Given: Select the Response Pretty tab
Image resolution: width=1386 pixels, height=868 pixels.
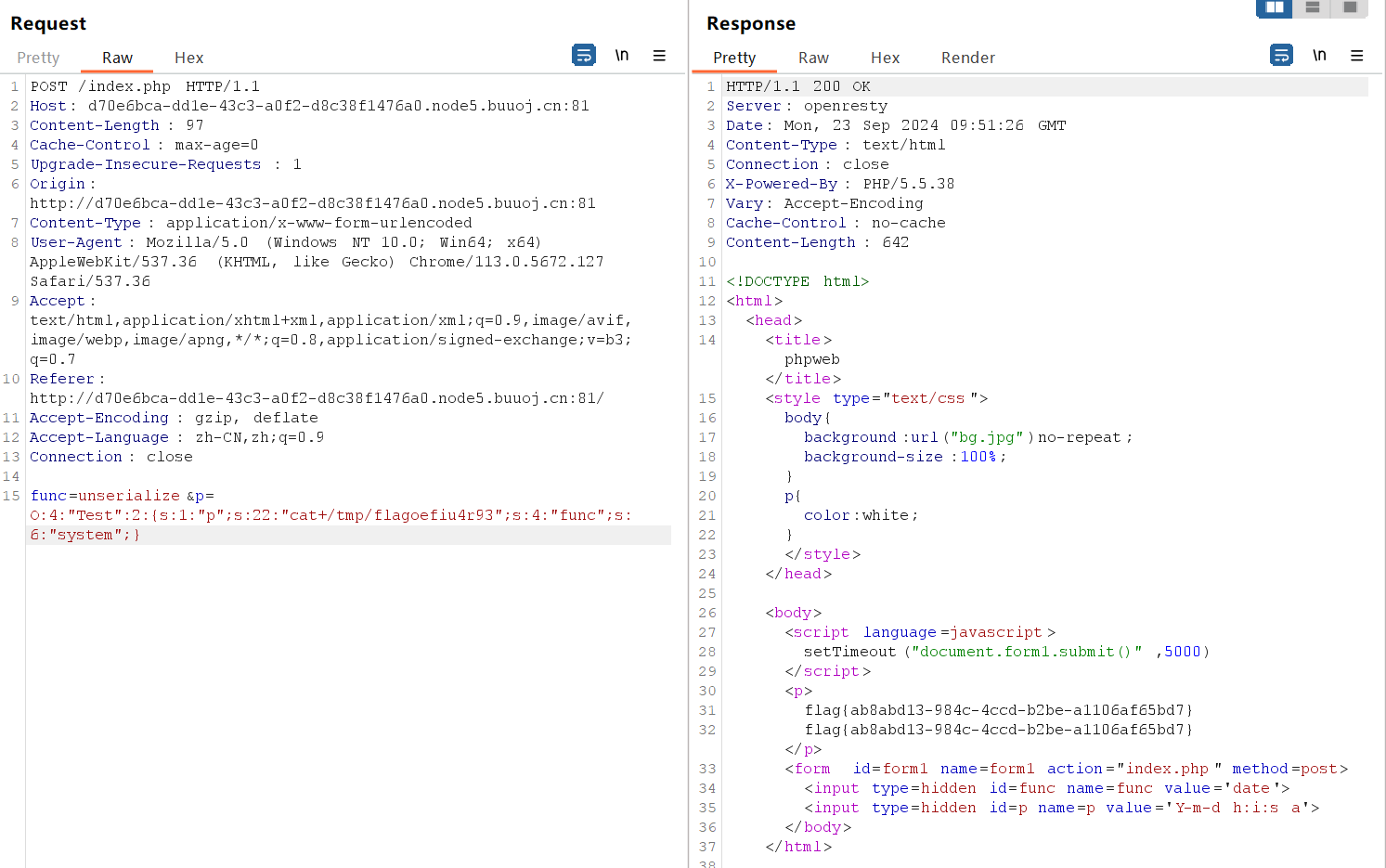Looking at the screenshot, I should tap(734, 58).
